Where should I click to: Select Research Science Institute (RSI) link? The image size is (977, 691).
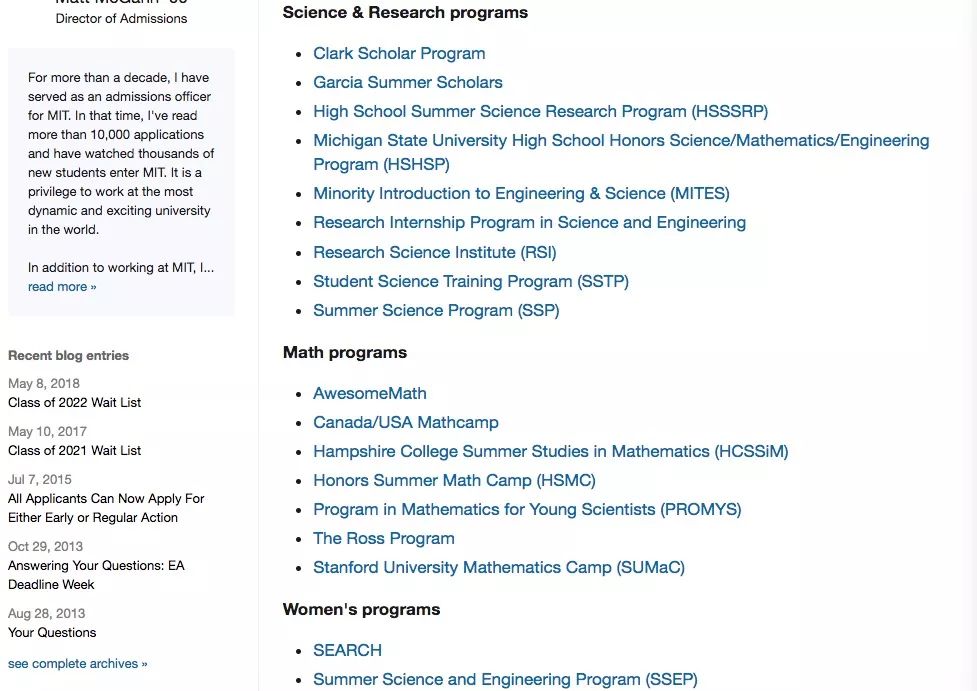click(434, 252)
